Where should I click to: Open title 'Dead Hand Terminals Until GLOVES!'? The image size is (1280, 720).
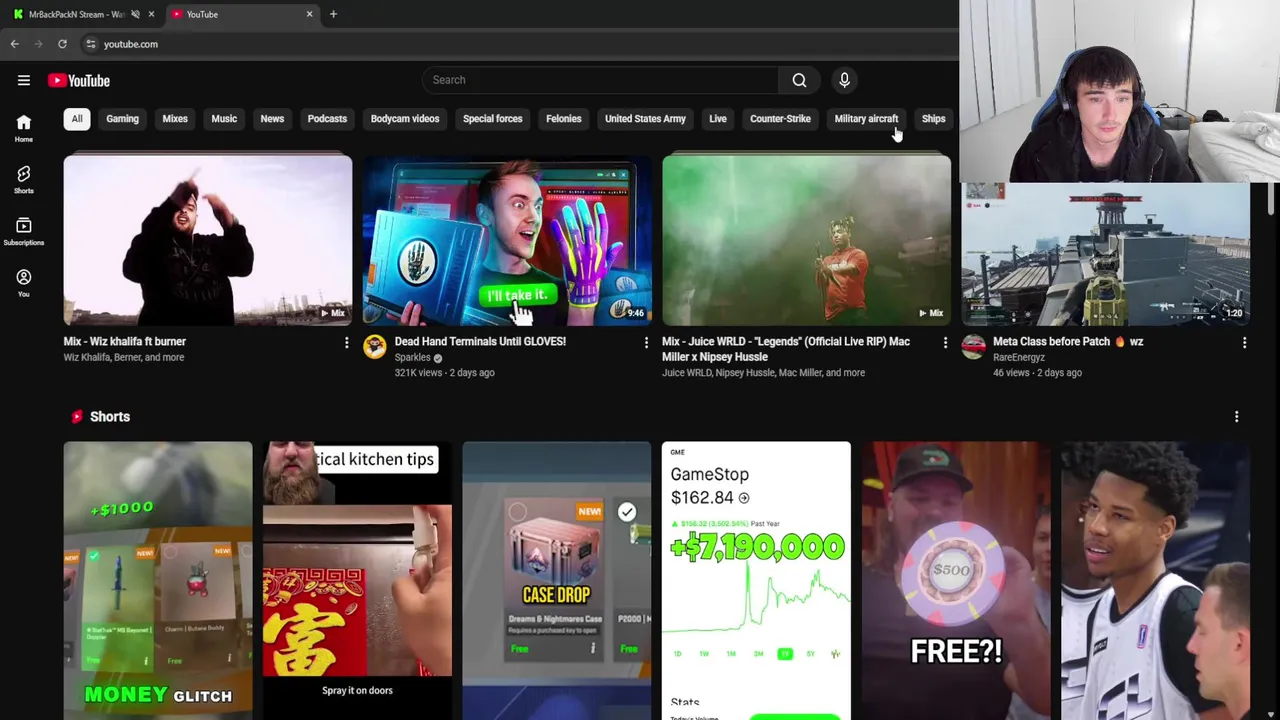pyautogui.click(x=480, y=342)
